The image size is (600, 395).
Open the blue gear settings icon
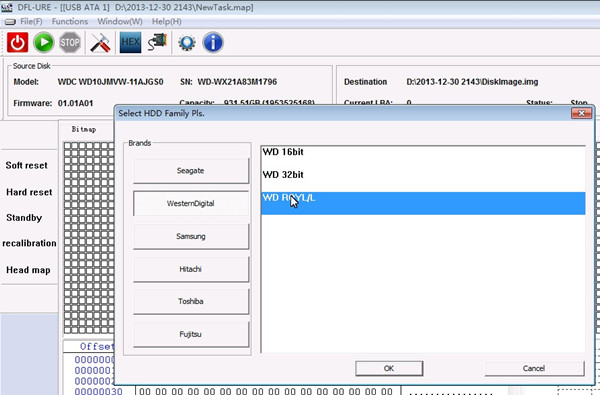[x=187, y=42]
